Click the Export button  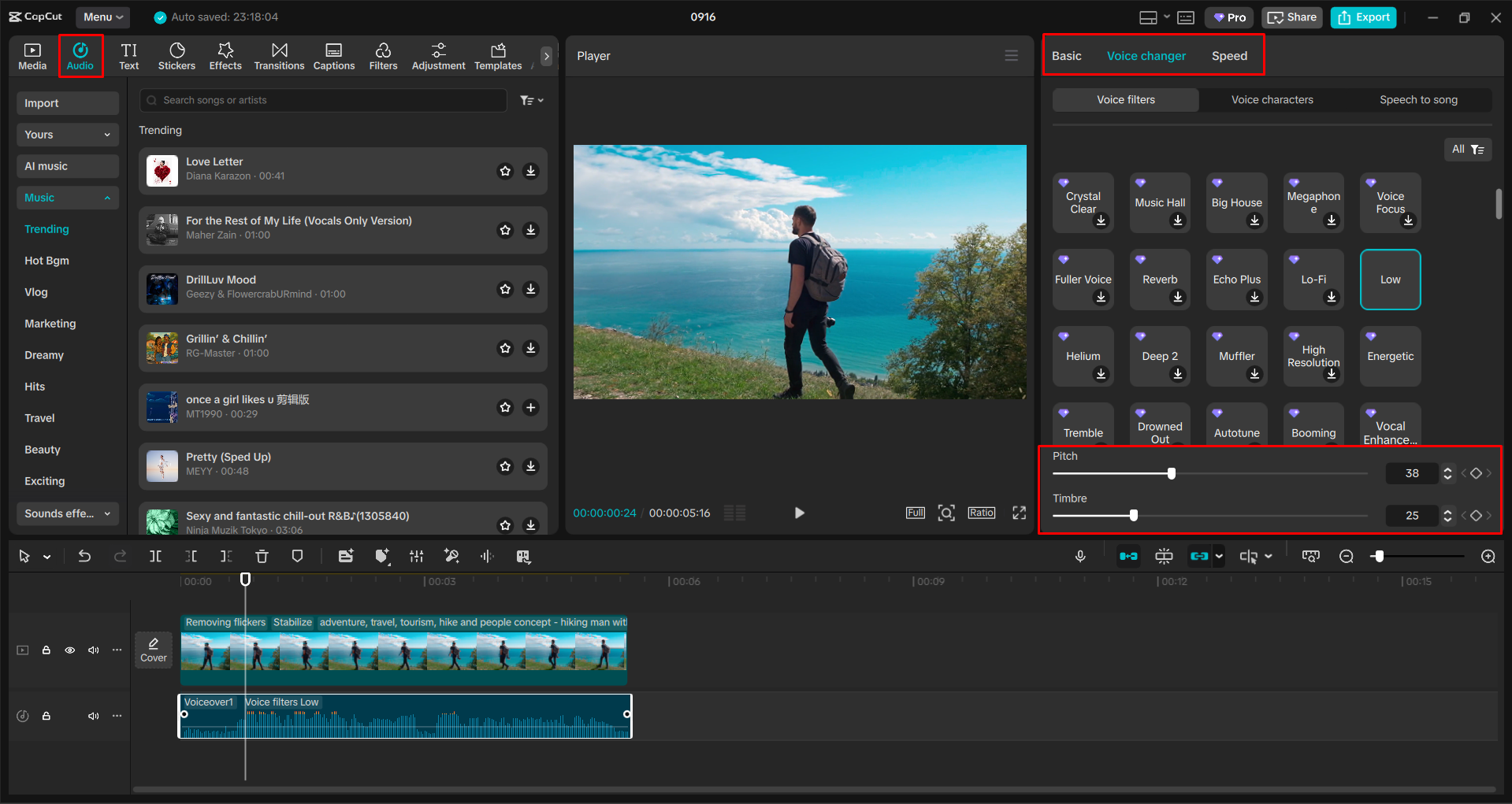1363,17
